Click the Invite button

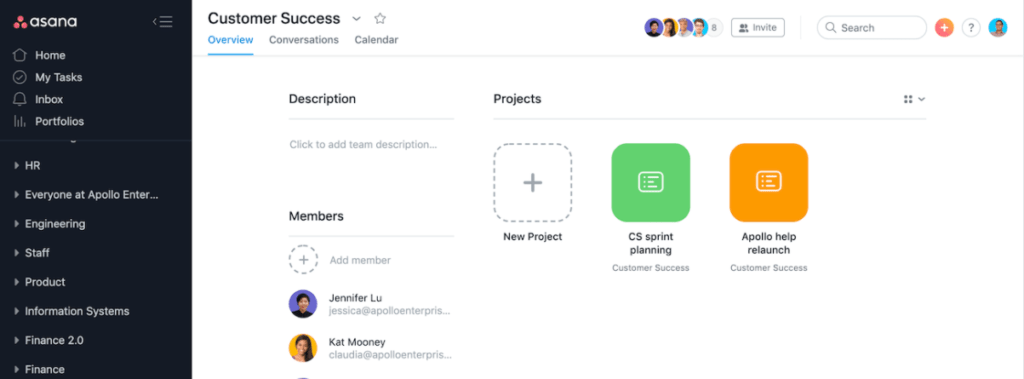tap(758, 27)
